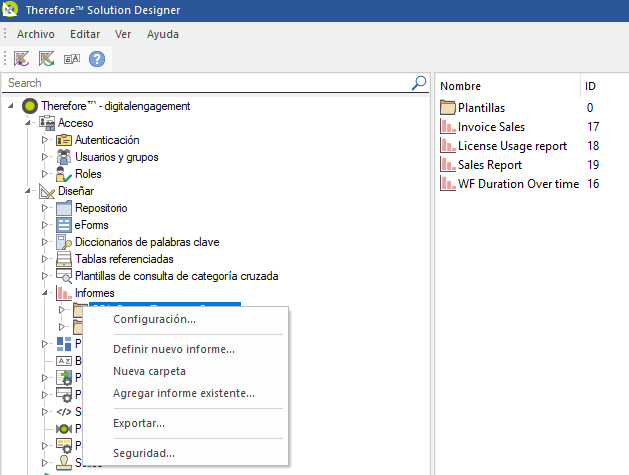Open the Ayuda menu
Image resolution: width=629 pixels, height=475 pixels.
(x=162, y=34)
